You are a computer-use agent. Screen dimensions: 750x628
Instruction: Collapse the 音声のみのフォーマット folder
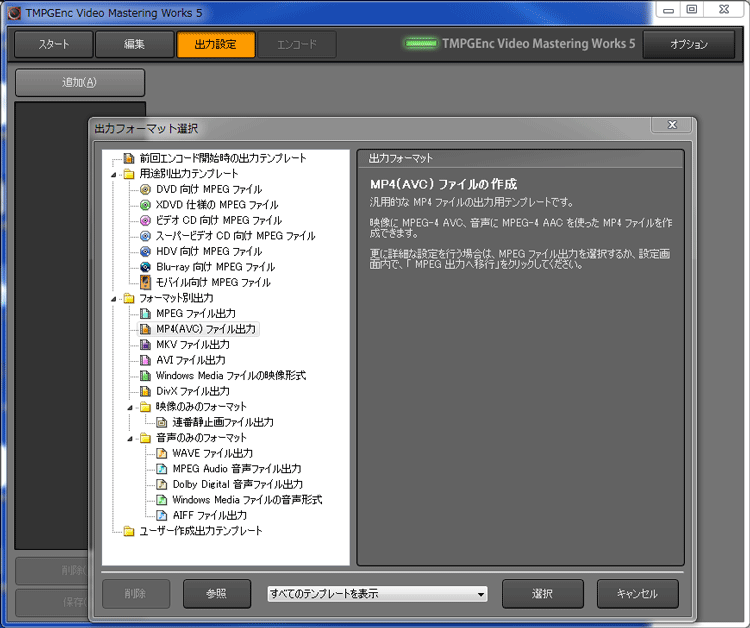click(131, 438)
